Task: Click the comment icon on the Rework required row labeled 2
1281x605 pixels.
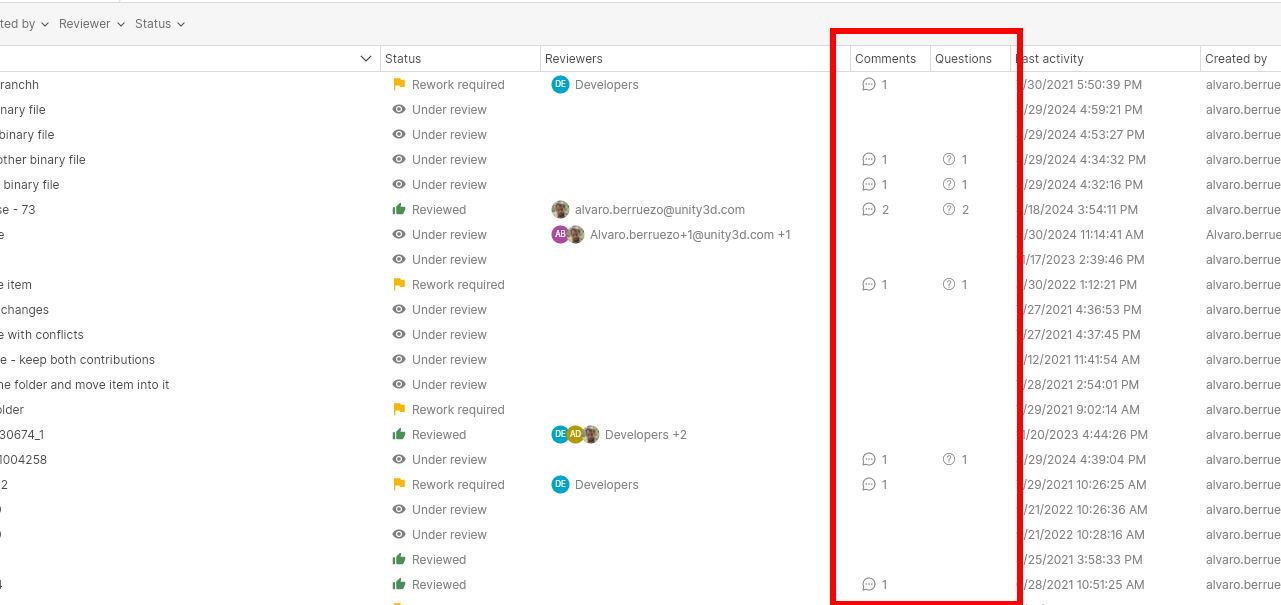Action: point(869,484)
